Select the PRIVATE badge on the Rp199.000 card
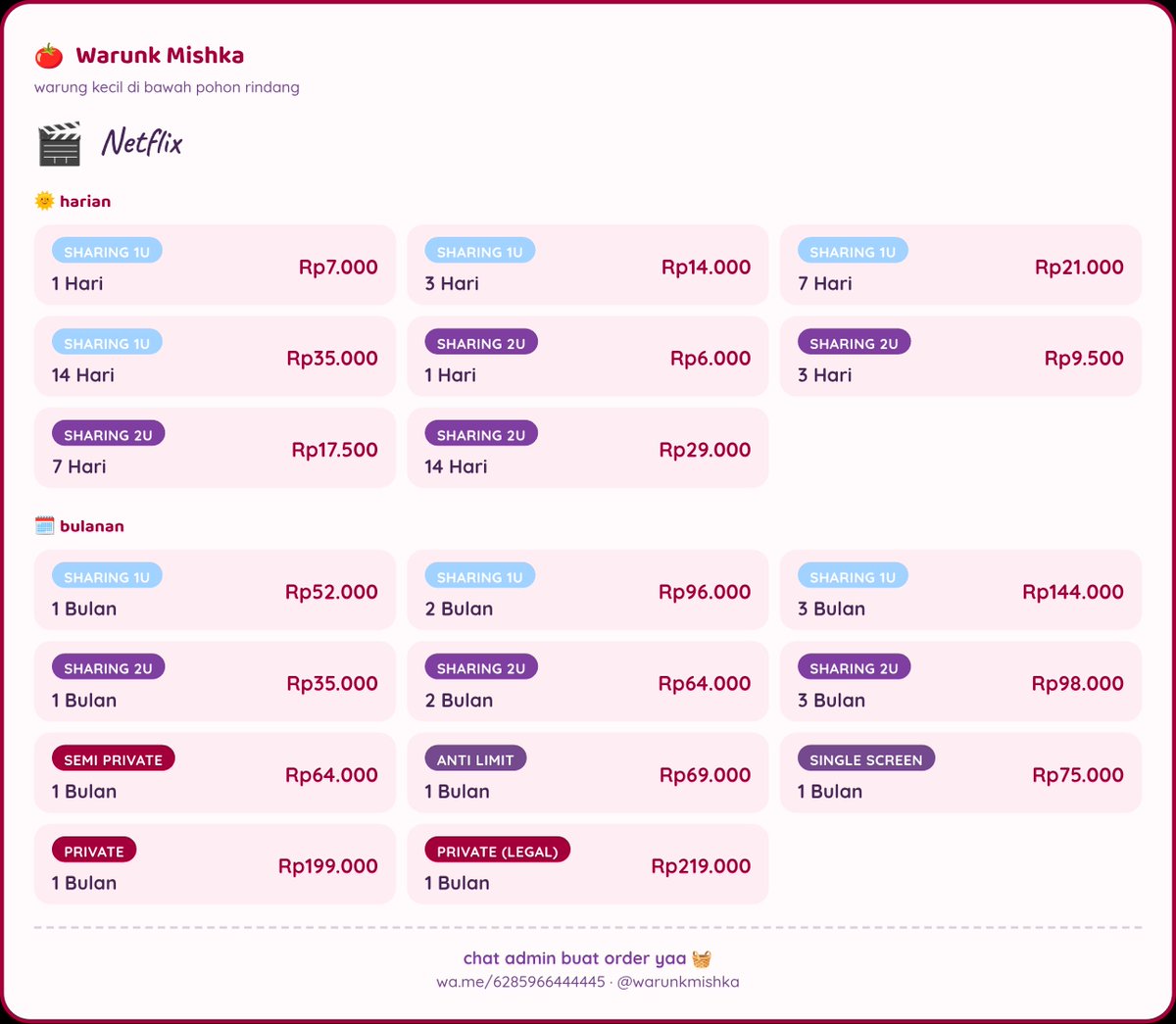Viewport: 1176px width, 1024px height. tap(94, 851)
